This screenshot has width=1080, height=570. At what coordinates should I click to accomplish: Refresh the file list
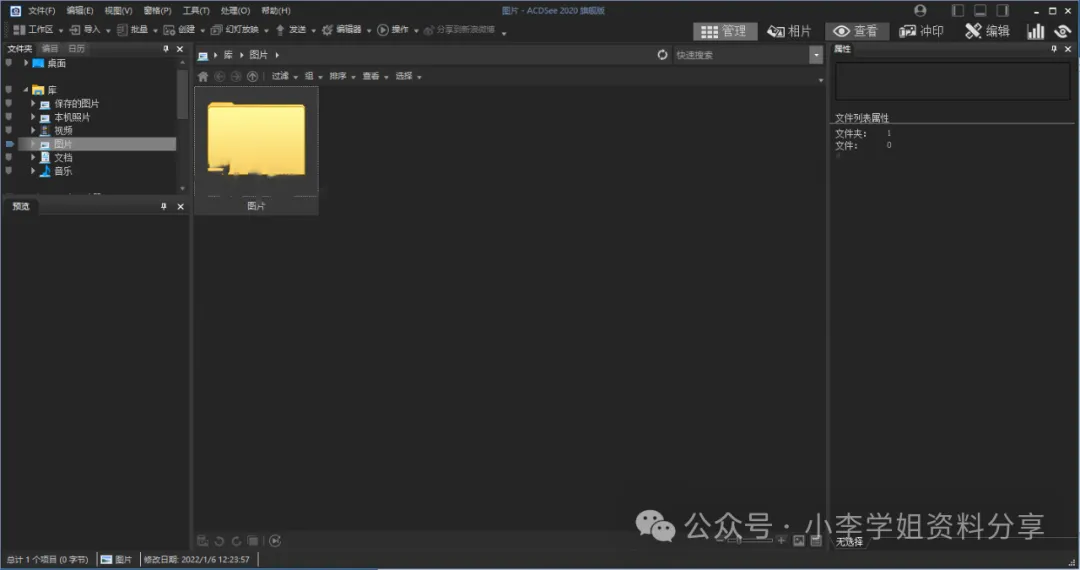[x=662, y=54]
